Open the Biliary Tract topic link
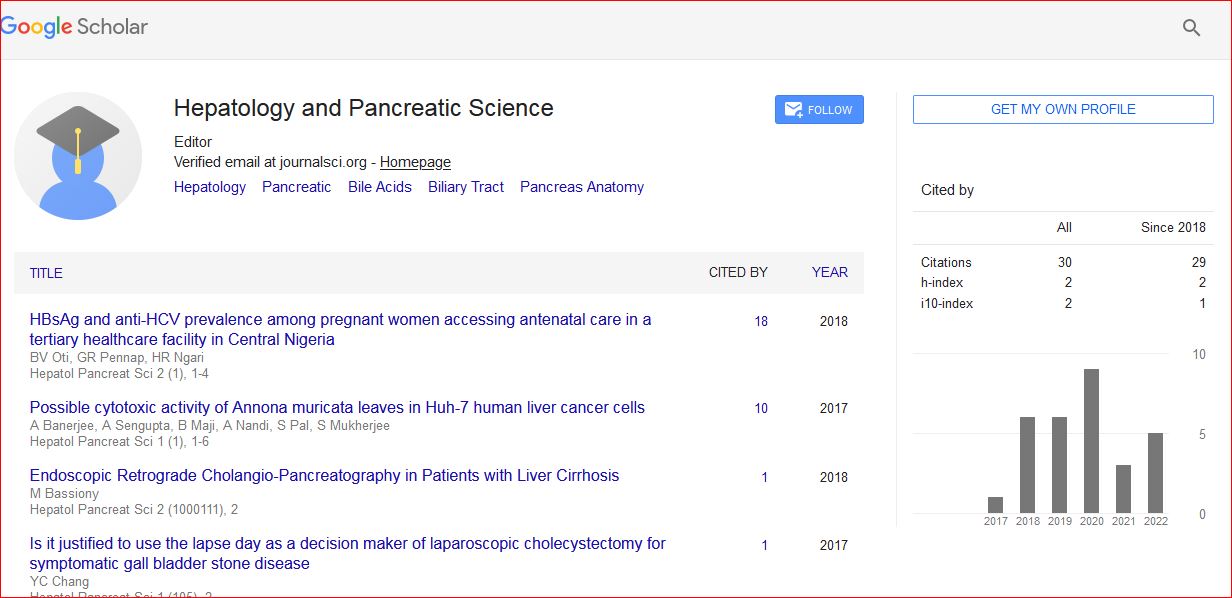Viewport: 1232px width, 598px height. coord(466,187)
